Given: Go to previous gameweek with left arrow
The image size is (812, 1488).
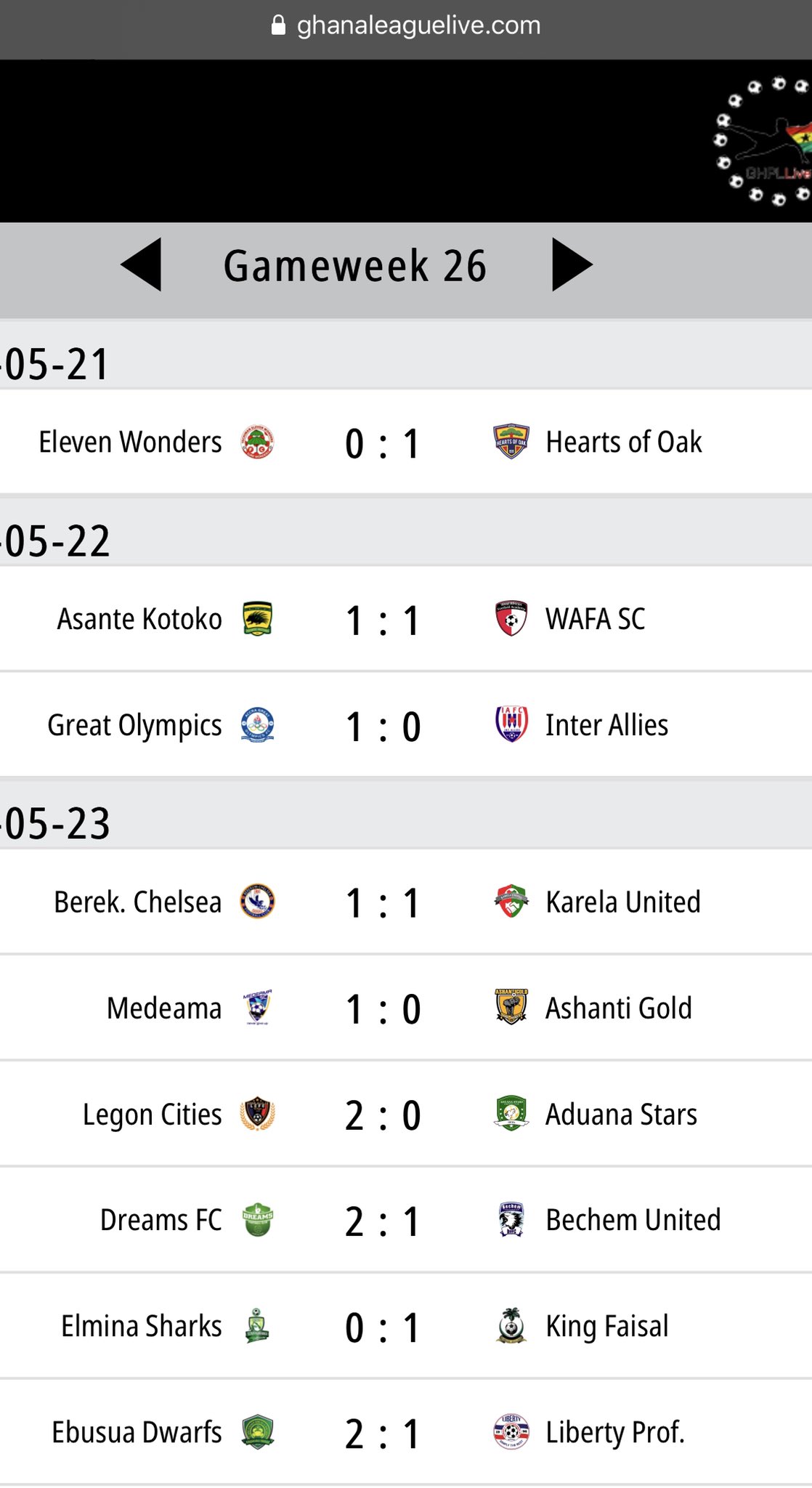Looking at the screenshot, I should (x=141, y=264).
